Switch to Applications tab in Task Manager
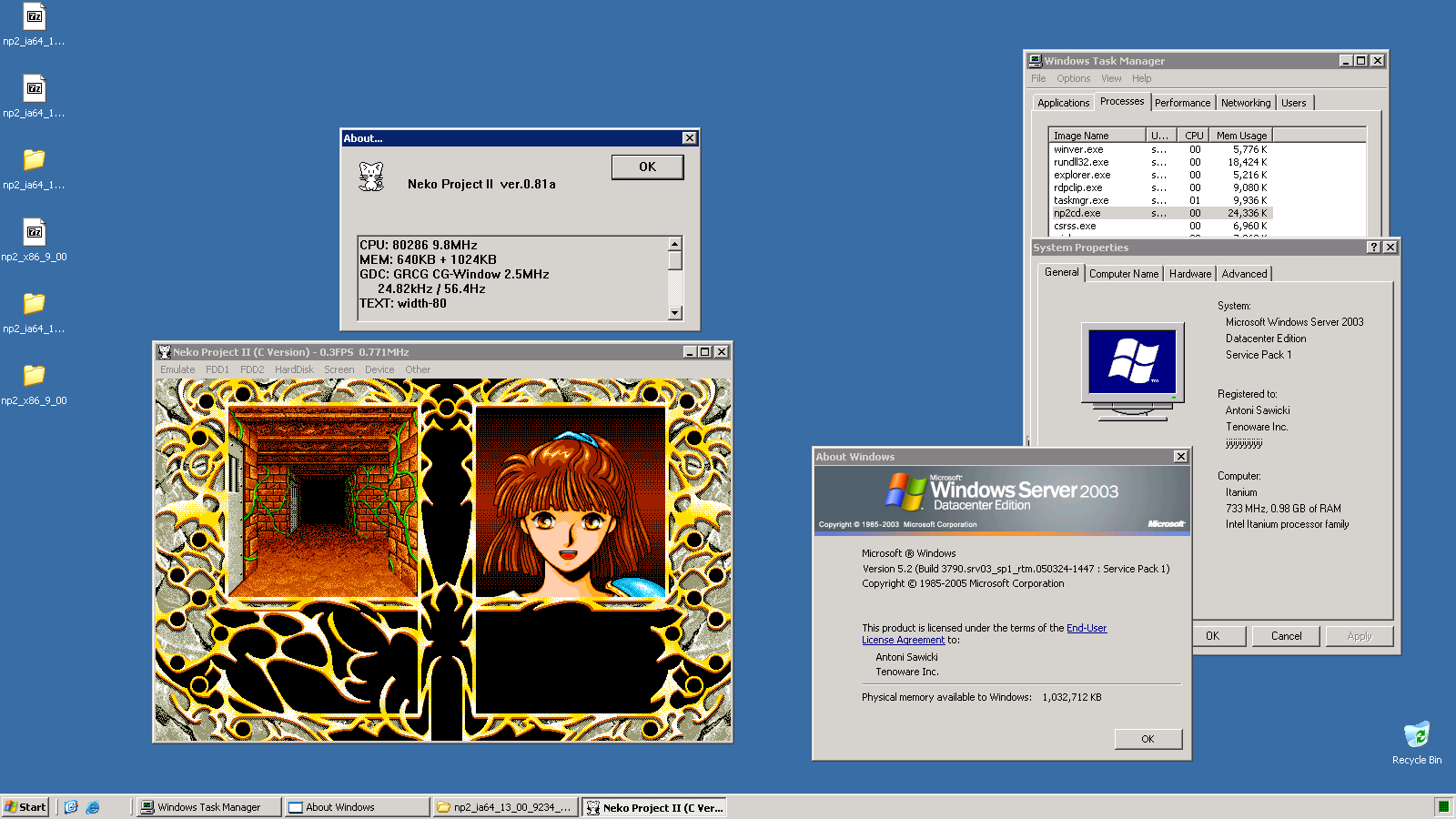 (x=1063, y=103)
